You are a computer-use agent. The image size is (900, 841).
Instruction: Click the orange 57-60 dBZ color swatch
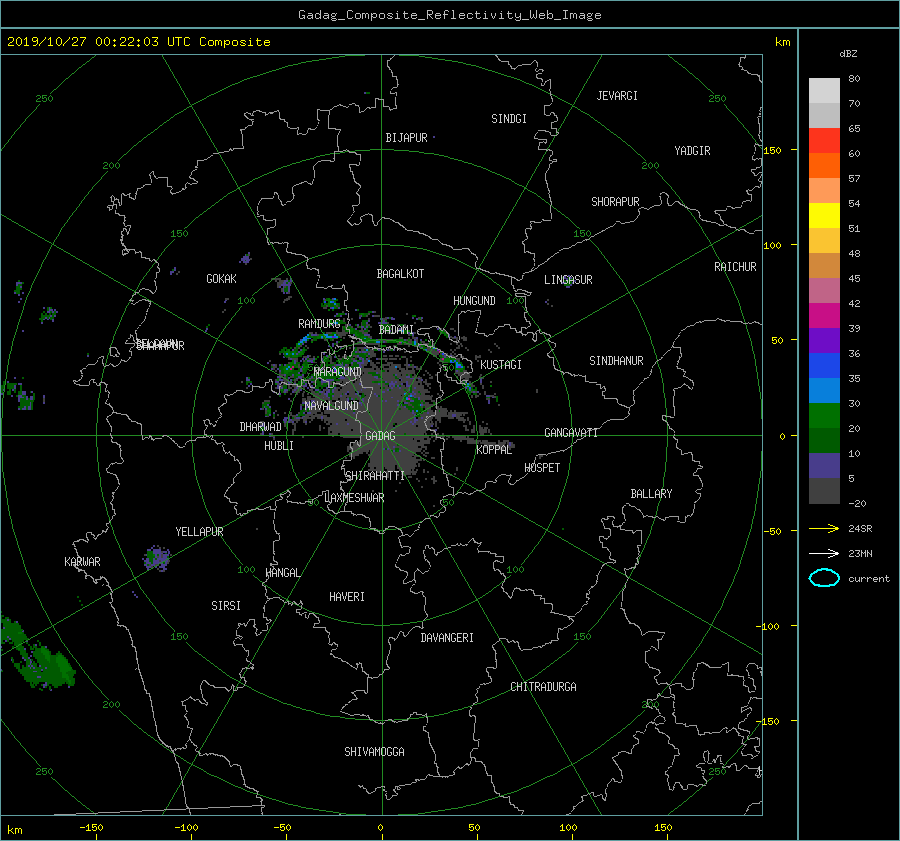824,166
